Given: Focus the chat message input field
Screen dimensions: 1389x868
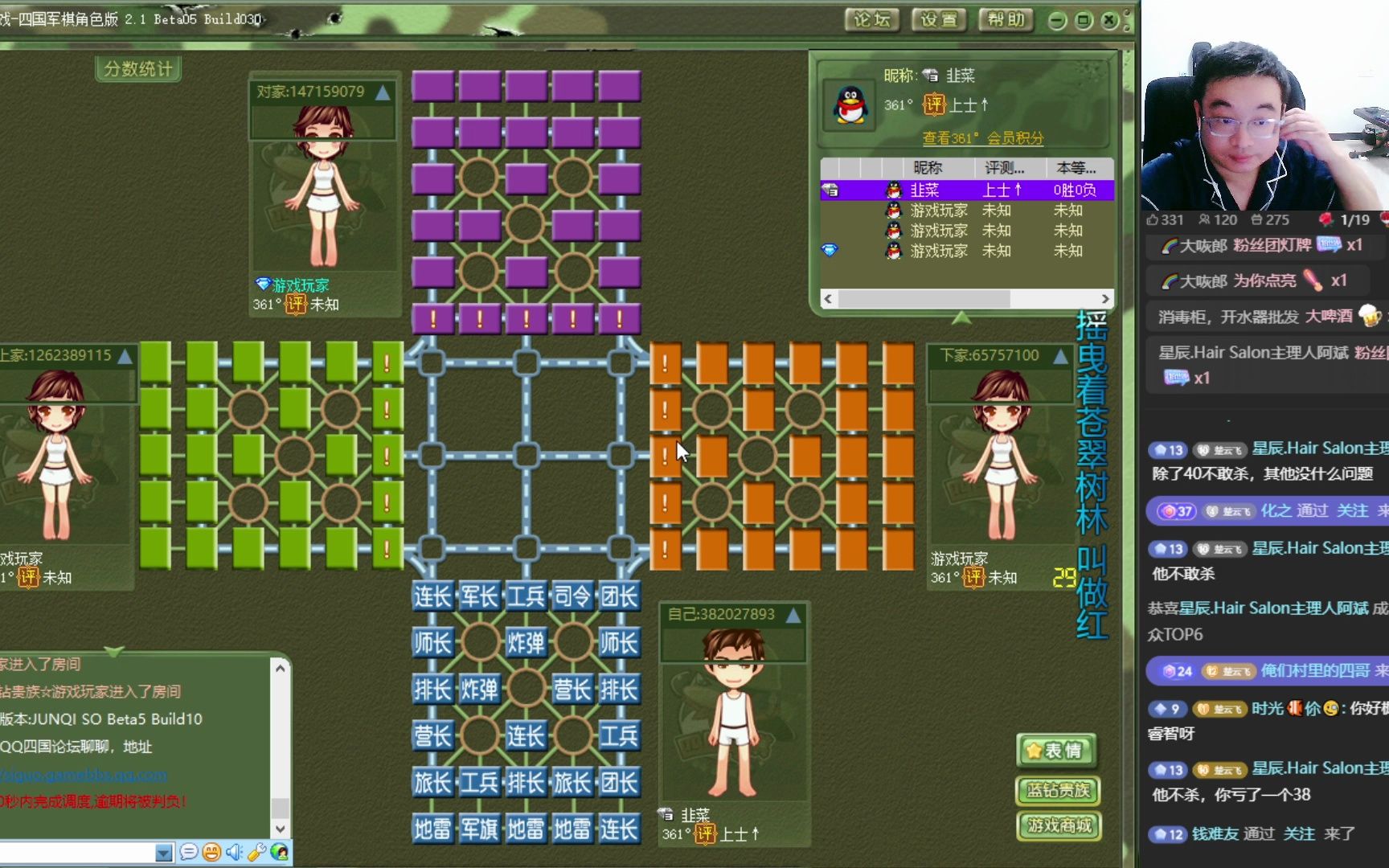Looking at the screenshot, I should (77, 853).
